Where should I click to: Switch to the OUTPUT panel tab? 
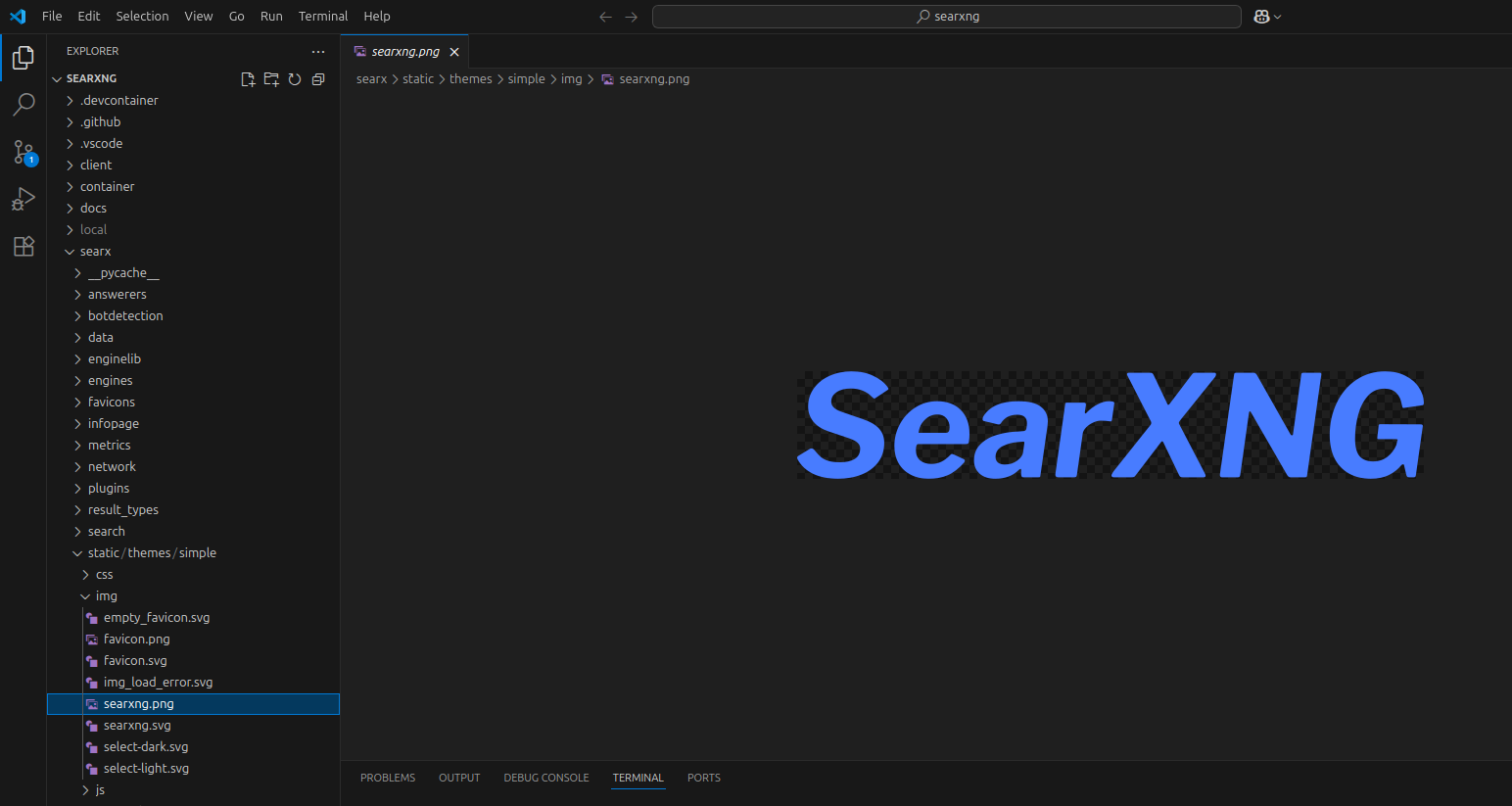(x=459, y=778)
